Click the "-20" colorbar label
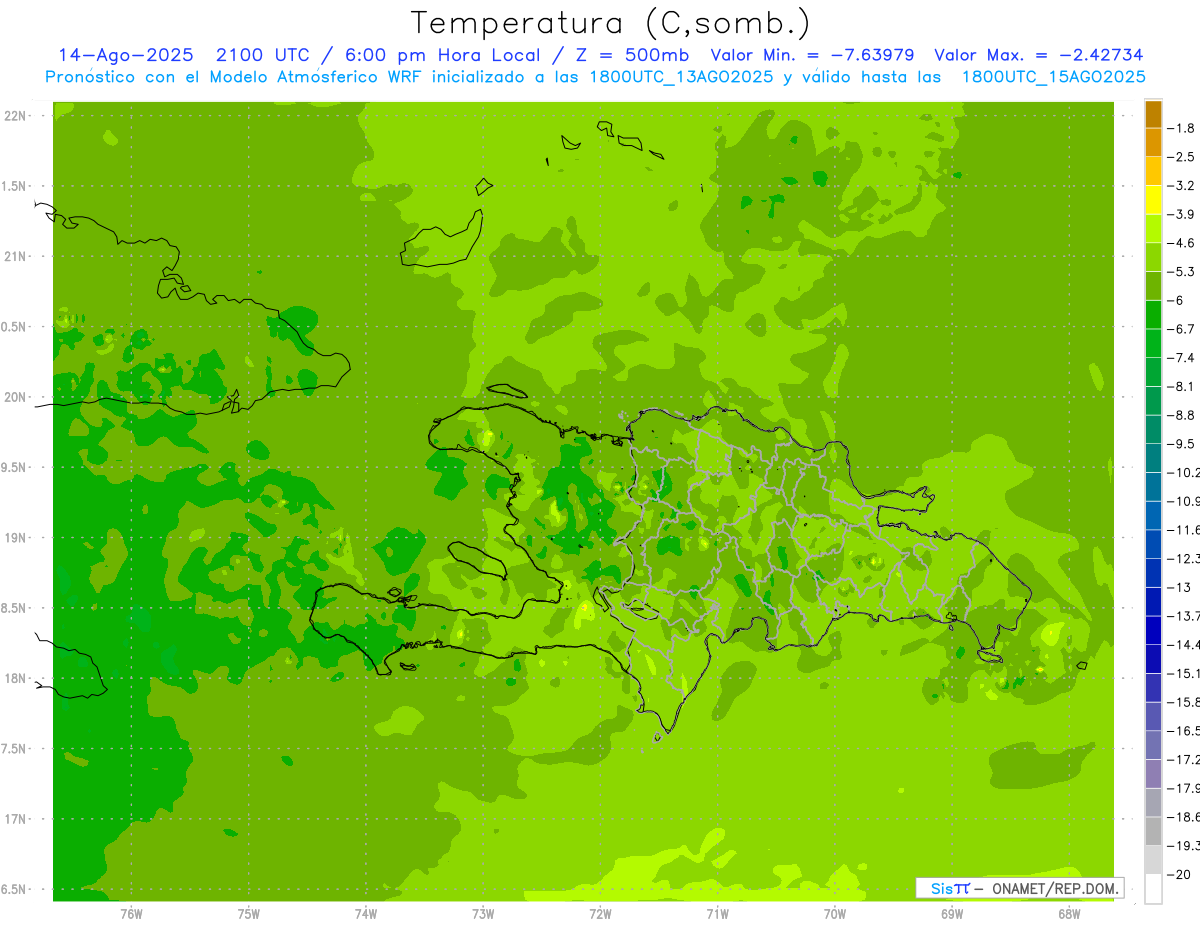The width and height of the screenshot is (1200, 927). 1180,874
